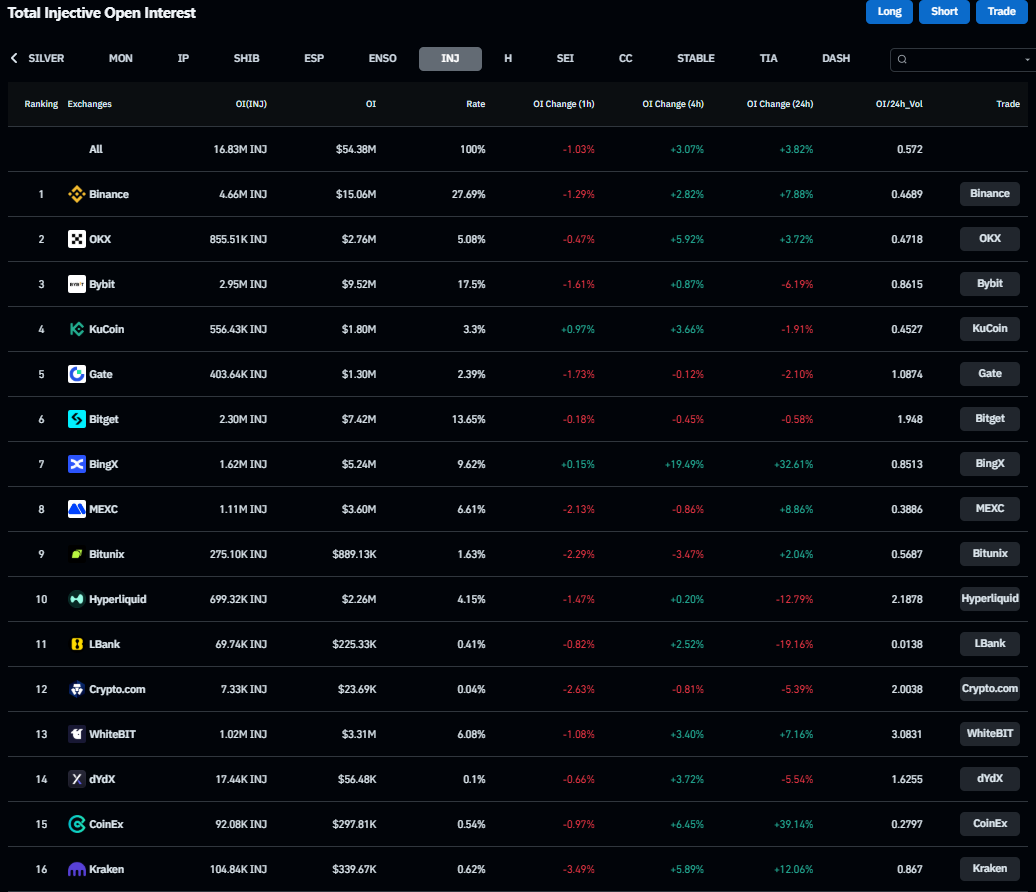Click the Crypto.com exchange logo icon
Screen dimensions: 1036x892
coord(77,689)
